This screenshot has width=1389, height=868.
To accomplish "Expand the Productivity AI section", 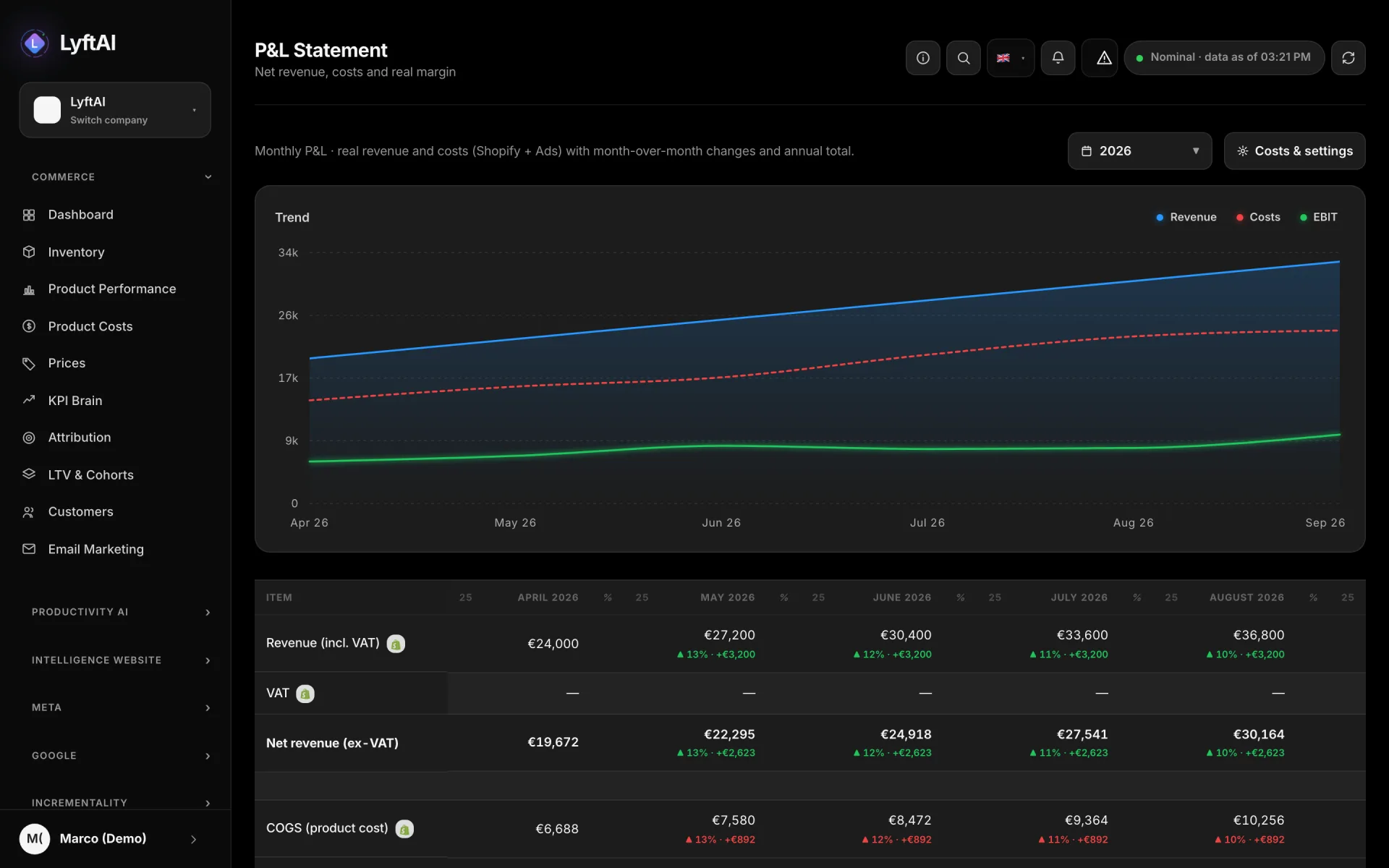I will (122, 612).
